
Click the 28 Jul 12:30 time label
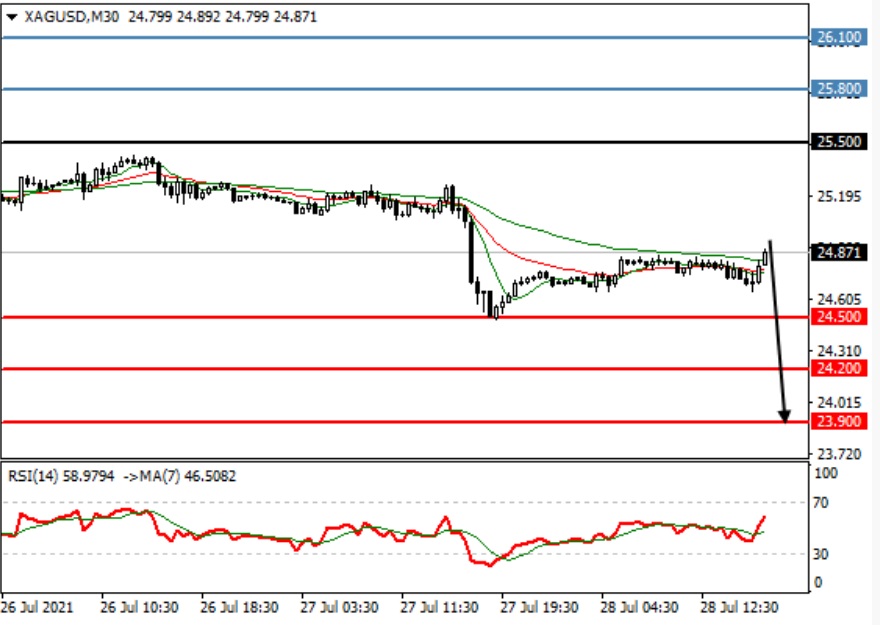[x=739, y=608]
